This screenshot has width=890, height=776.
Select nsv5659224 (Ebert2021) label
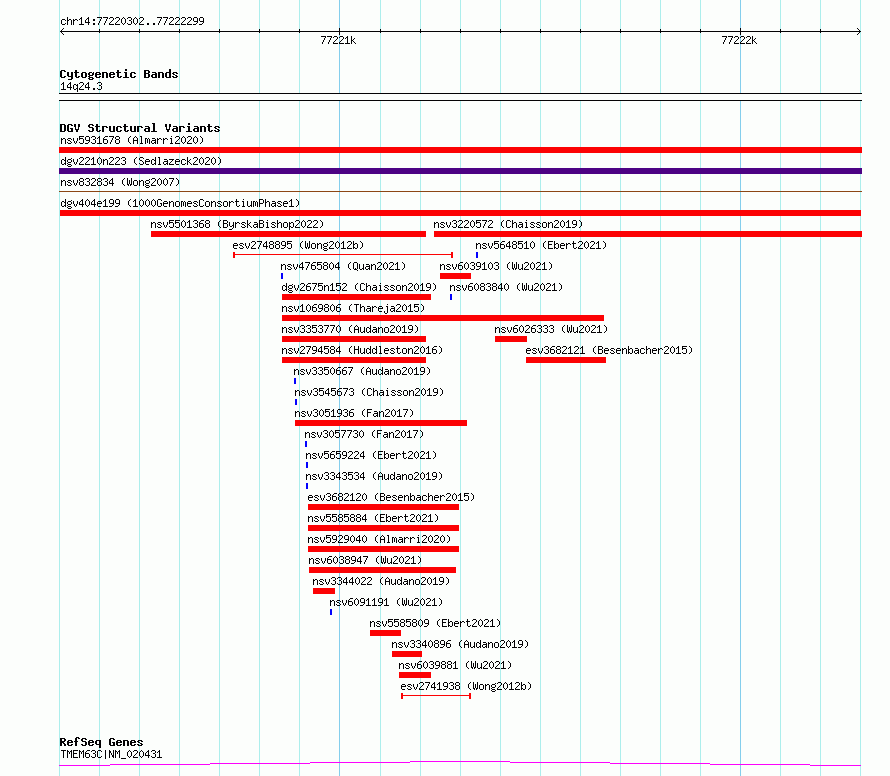tap(371, 455)
